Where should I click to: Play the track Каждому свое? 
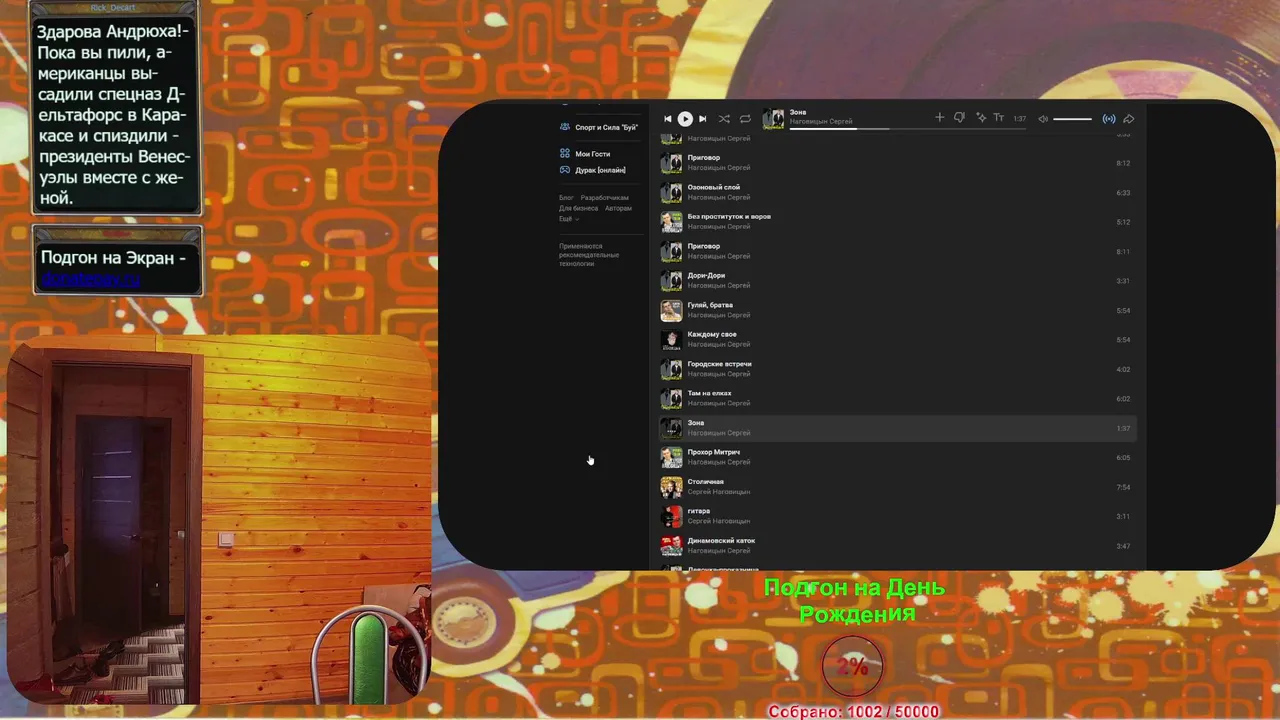point(897,340)
